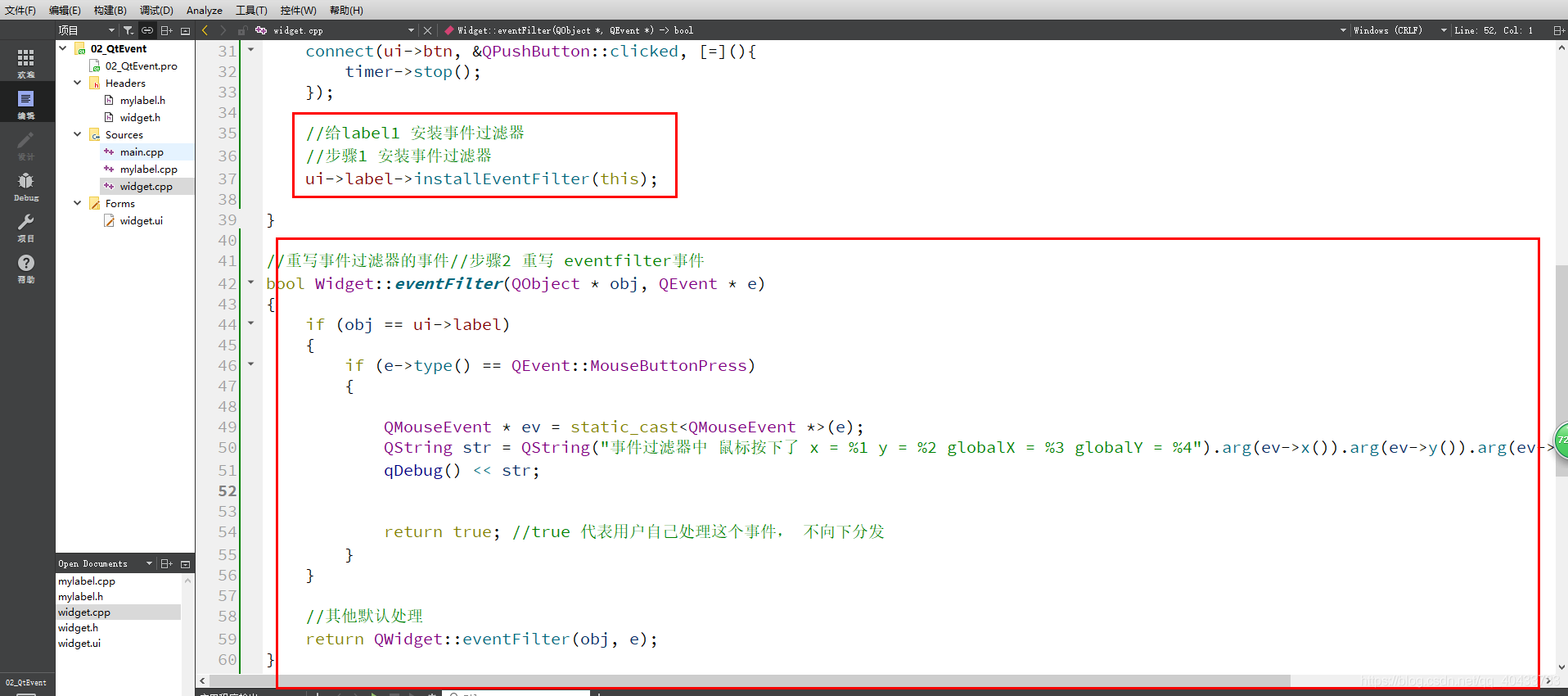Toggle synchronize with editor link icon

tap(147, 30)
